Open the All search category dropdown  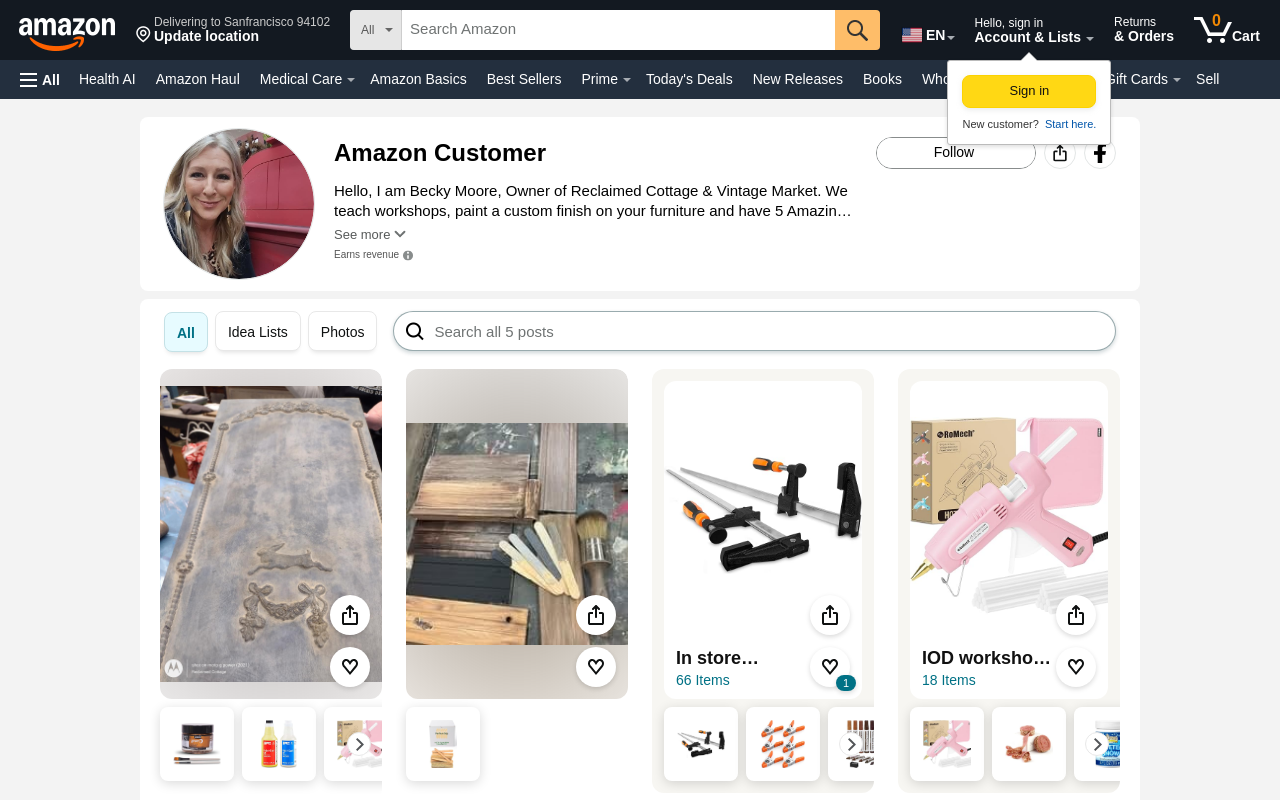click(376, 30)
